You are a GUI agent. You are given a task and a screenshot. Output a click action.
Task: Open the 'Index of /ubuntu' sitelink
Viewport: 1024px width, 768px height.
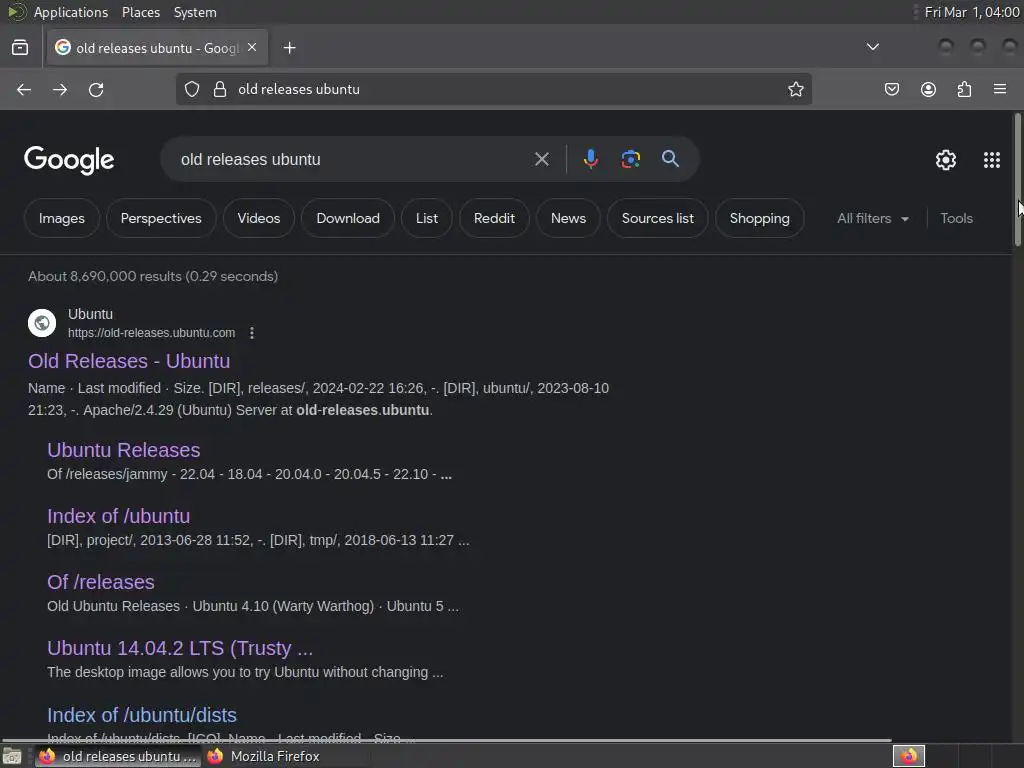click(118, 516)
